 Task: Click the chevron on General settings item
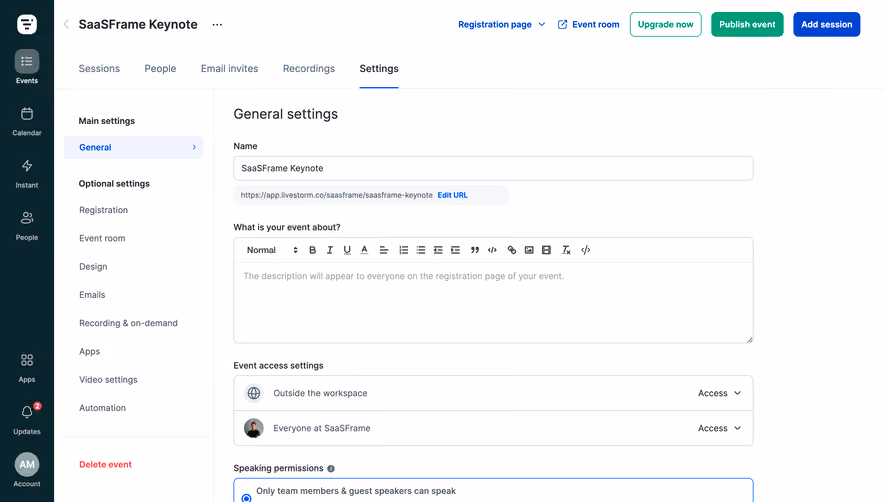(x=194, y=147)
